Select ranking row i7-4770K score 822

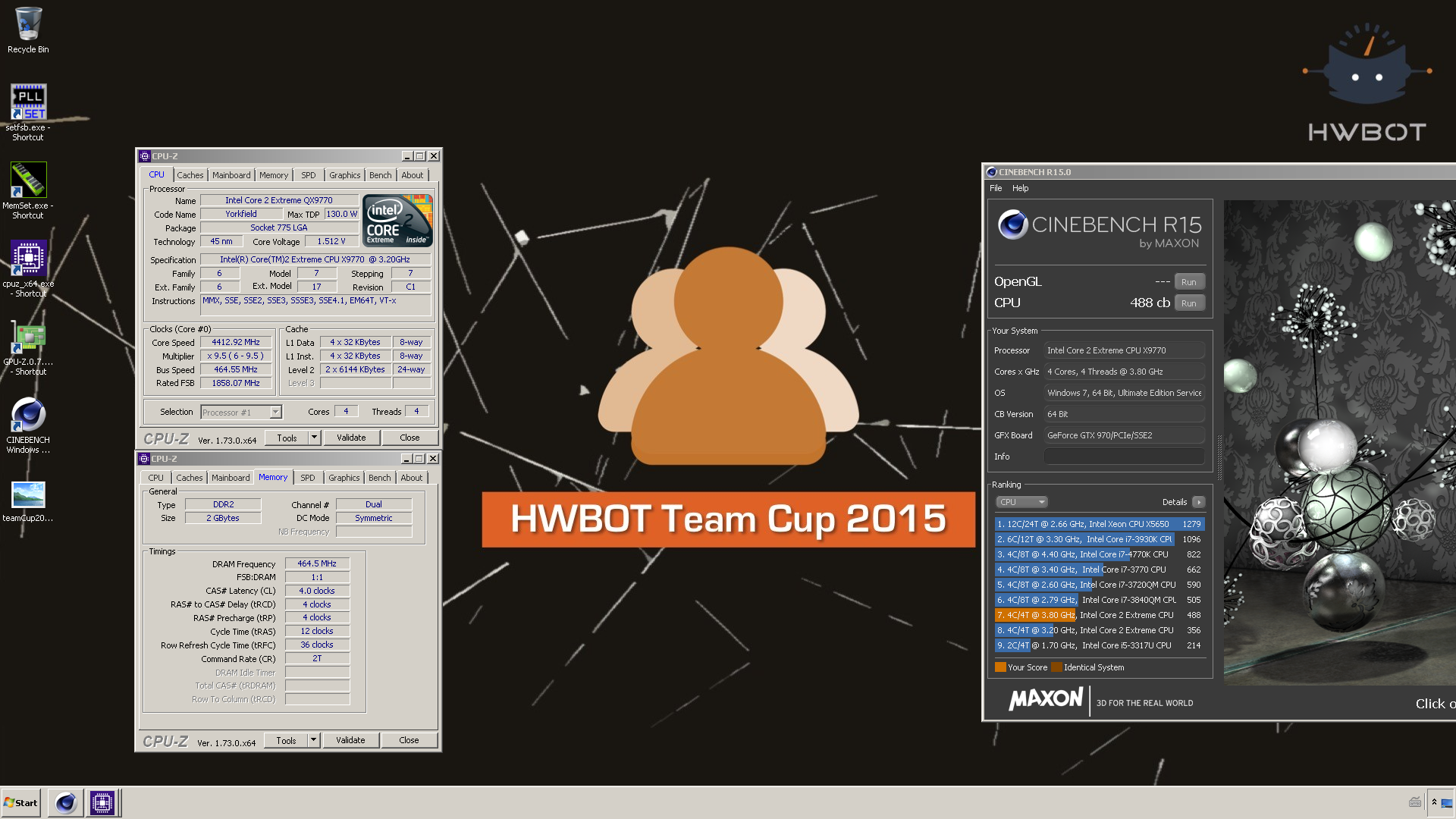pyautogui.click(x=1099, y=554)
